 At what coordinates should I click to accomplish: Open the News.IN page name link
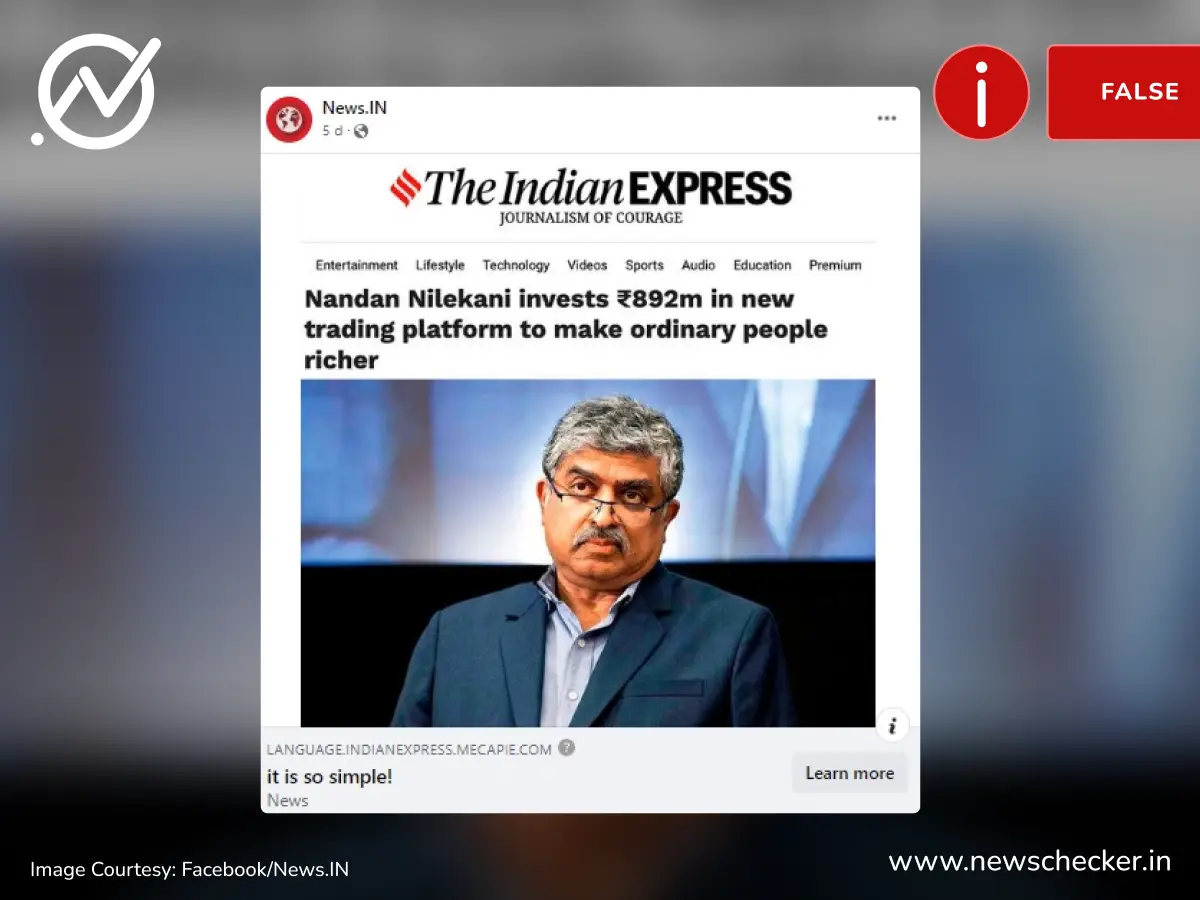coord(354,108)
